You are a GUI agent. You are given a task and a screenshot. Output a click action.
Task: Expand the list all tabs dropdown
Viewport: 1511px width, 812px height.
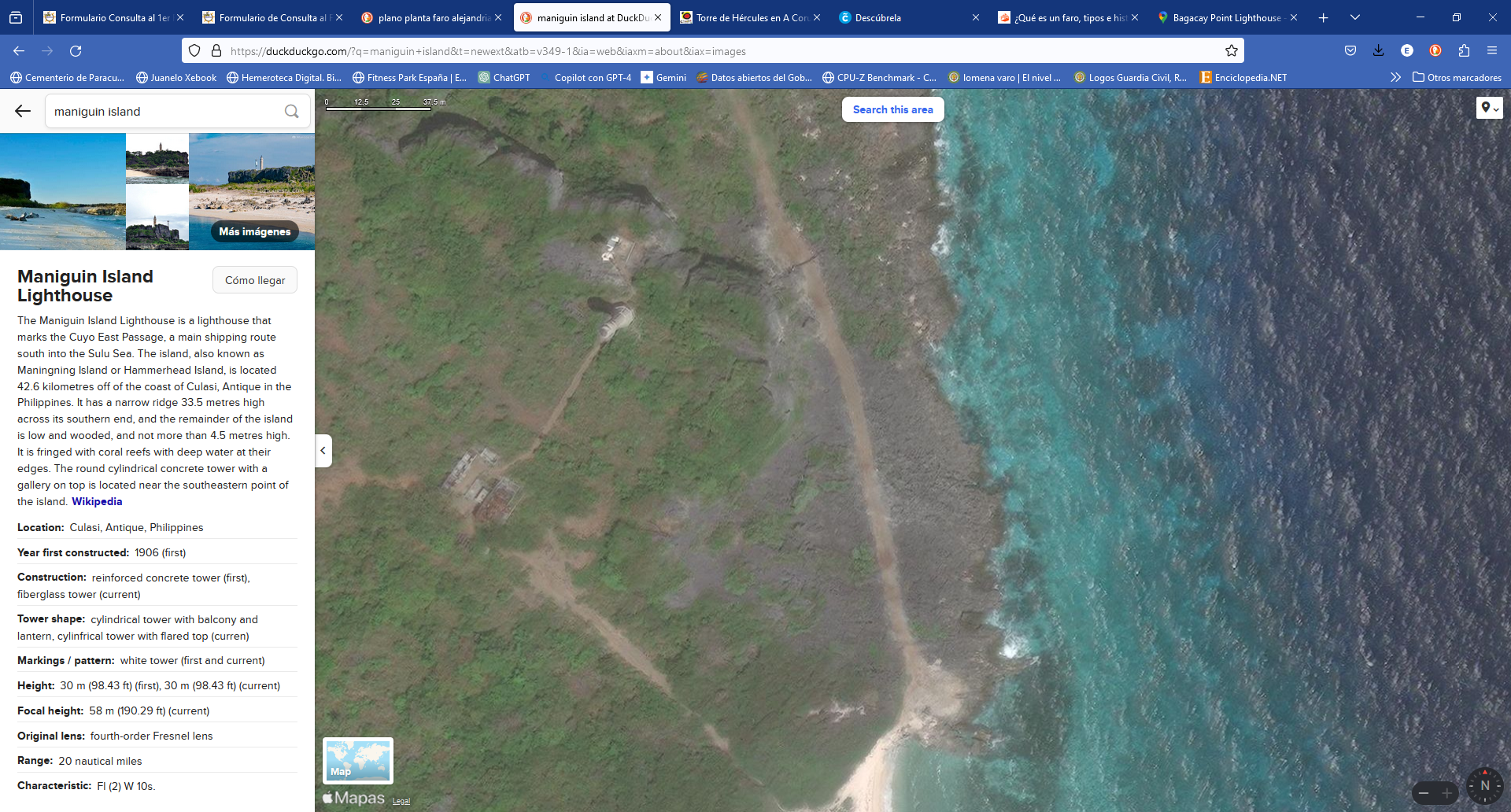point(1354,17)
